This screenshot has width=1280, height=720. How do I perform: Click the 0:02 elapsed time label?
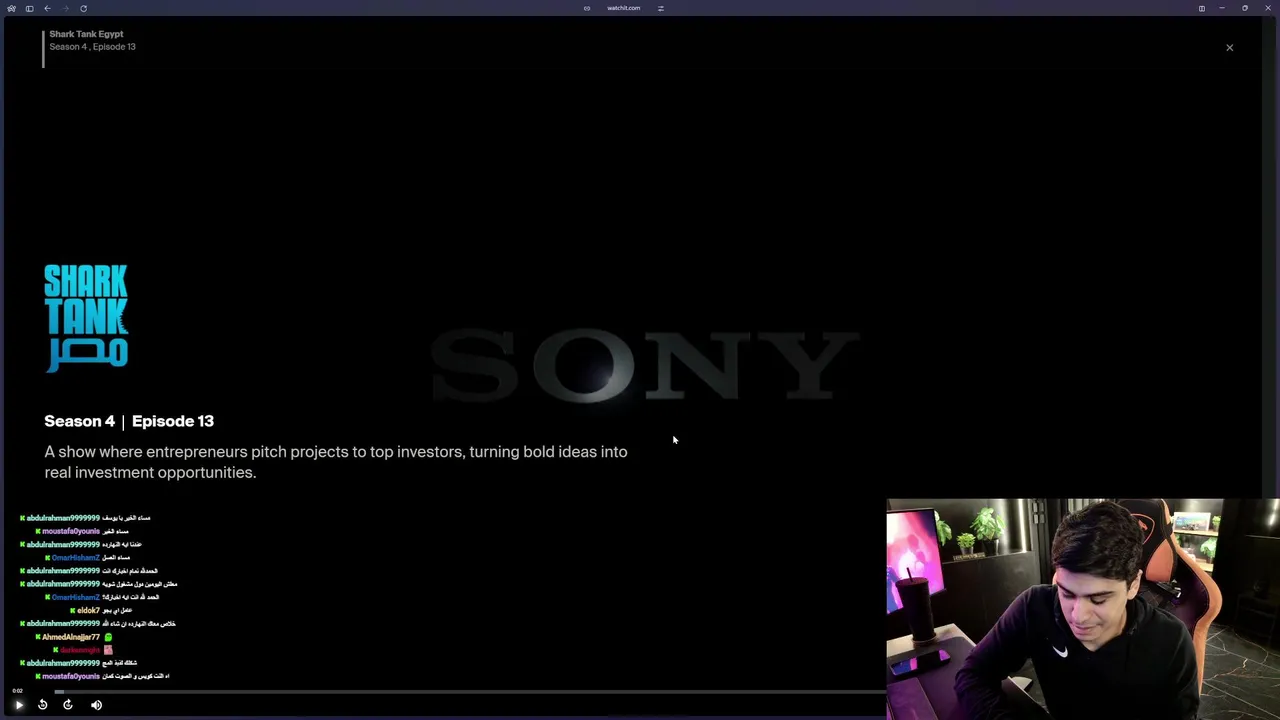pyautogui.click(x=17, y=690)
